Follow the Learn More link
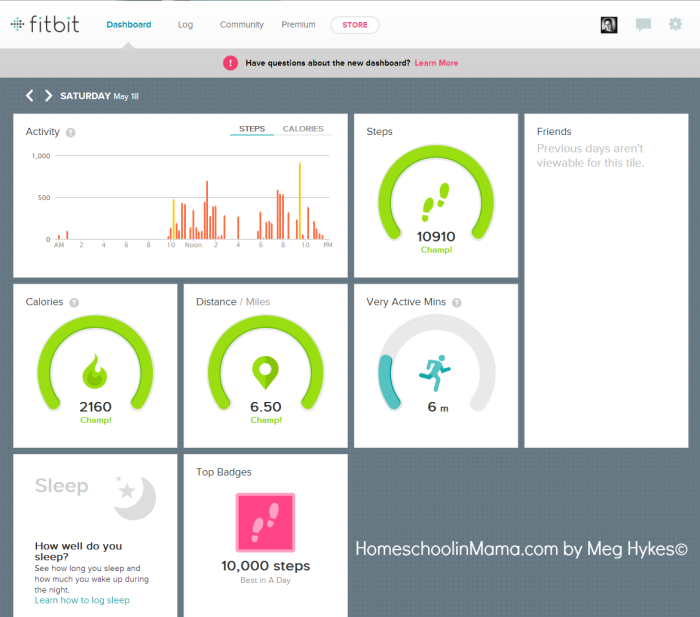The height and width of the screenshot is (617, 700). tap(436, 63)
